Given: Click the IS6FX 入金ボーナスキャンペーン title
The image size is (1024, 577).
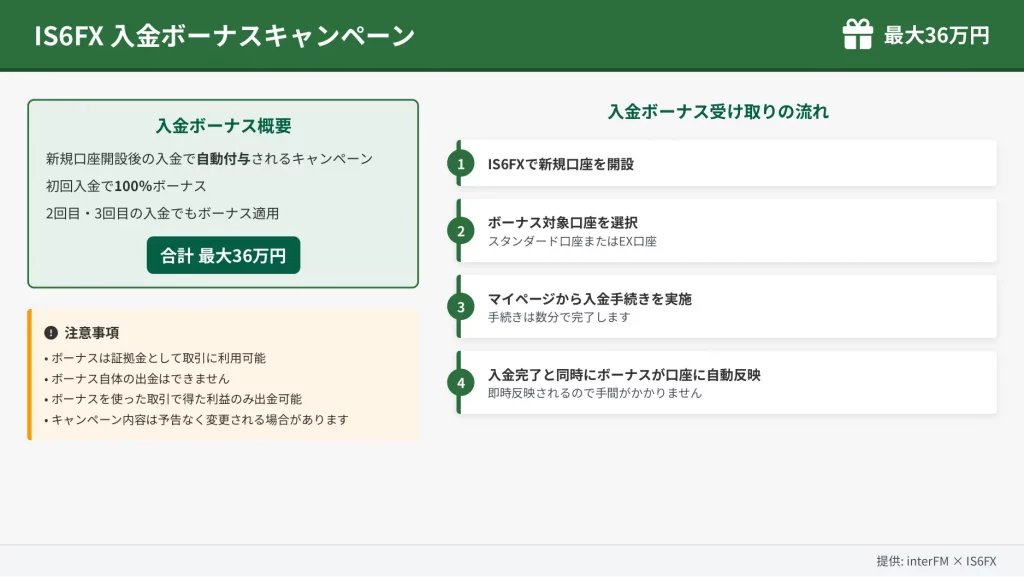Looking at the screenshot, I should pos(224,36).
